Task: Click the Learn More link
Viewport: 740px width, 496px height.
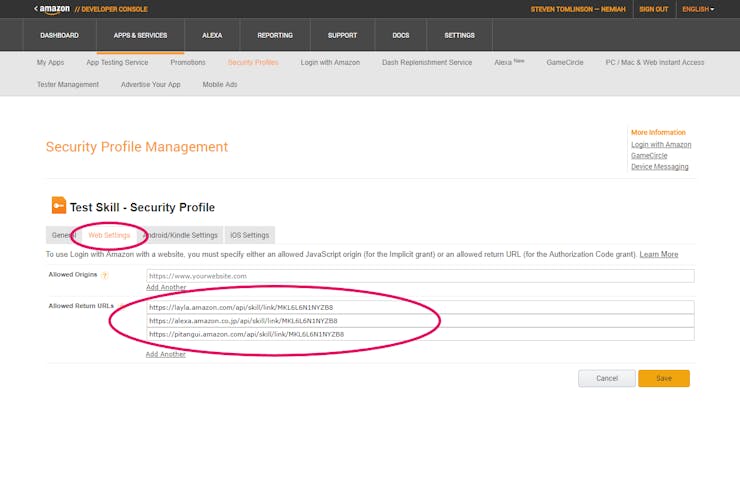Action: click(x=659, y=254)
